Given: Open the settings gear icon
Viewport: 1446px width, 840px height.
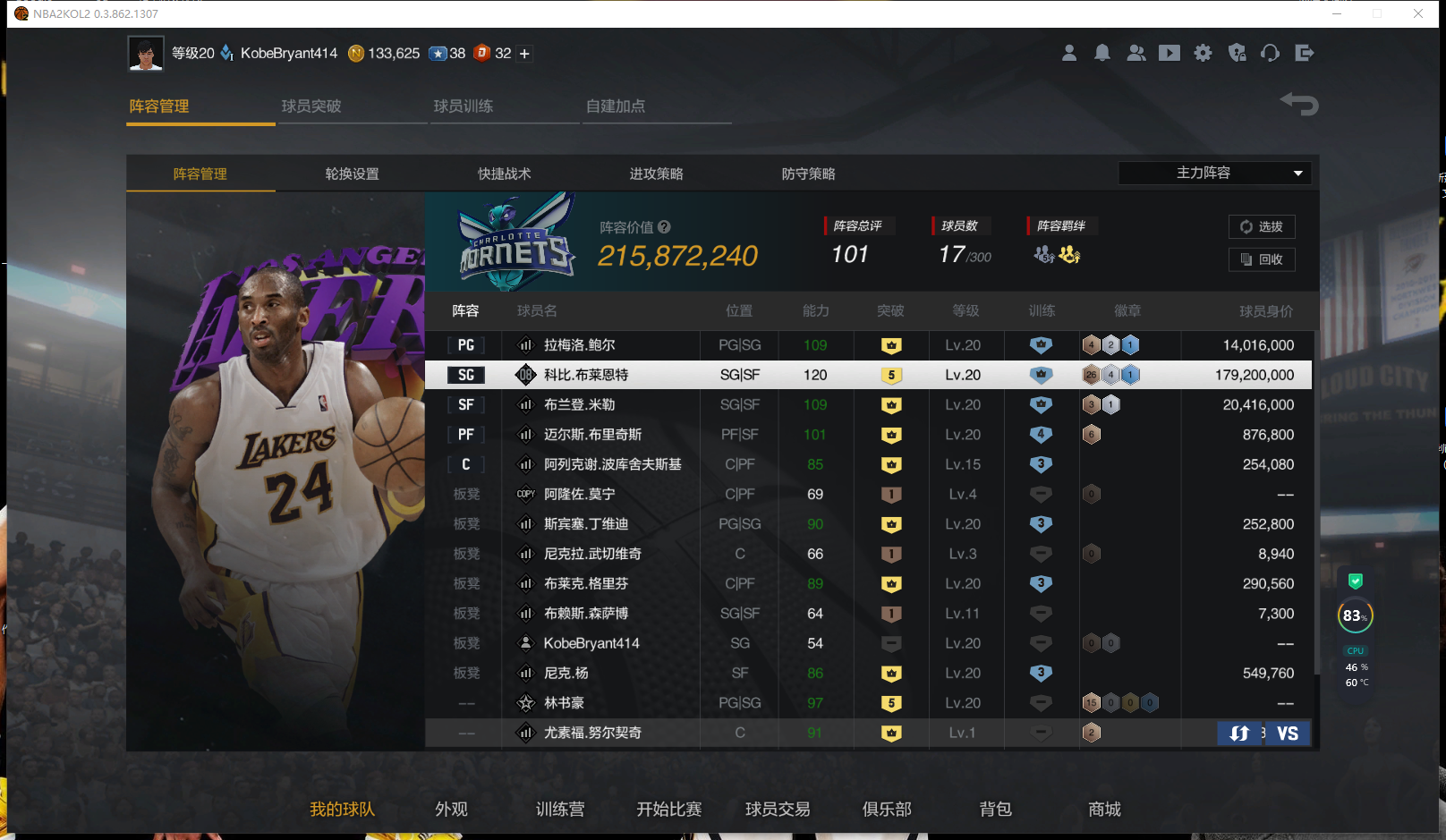Looking at the screenshot, I should (x=1203, y=53).
